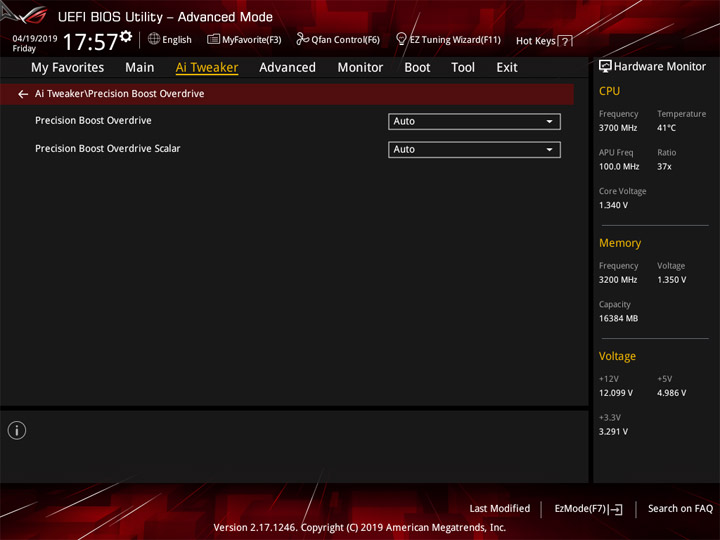Click Last Modified button
This screenshot has width=720, height=540.
(x=500, y=508)
